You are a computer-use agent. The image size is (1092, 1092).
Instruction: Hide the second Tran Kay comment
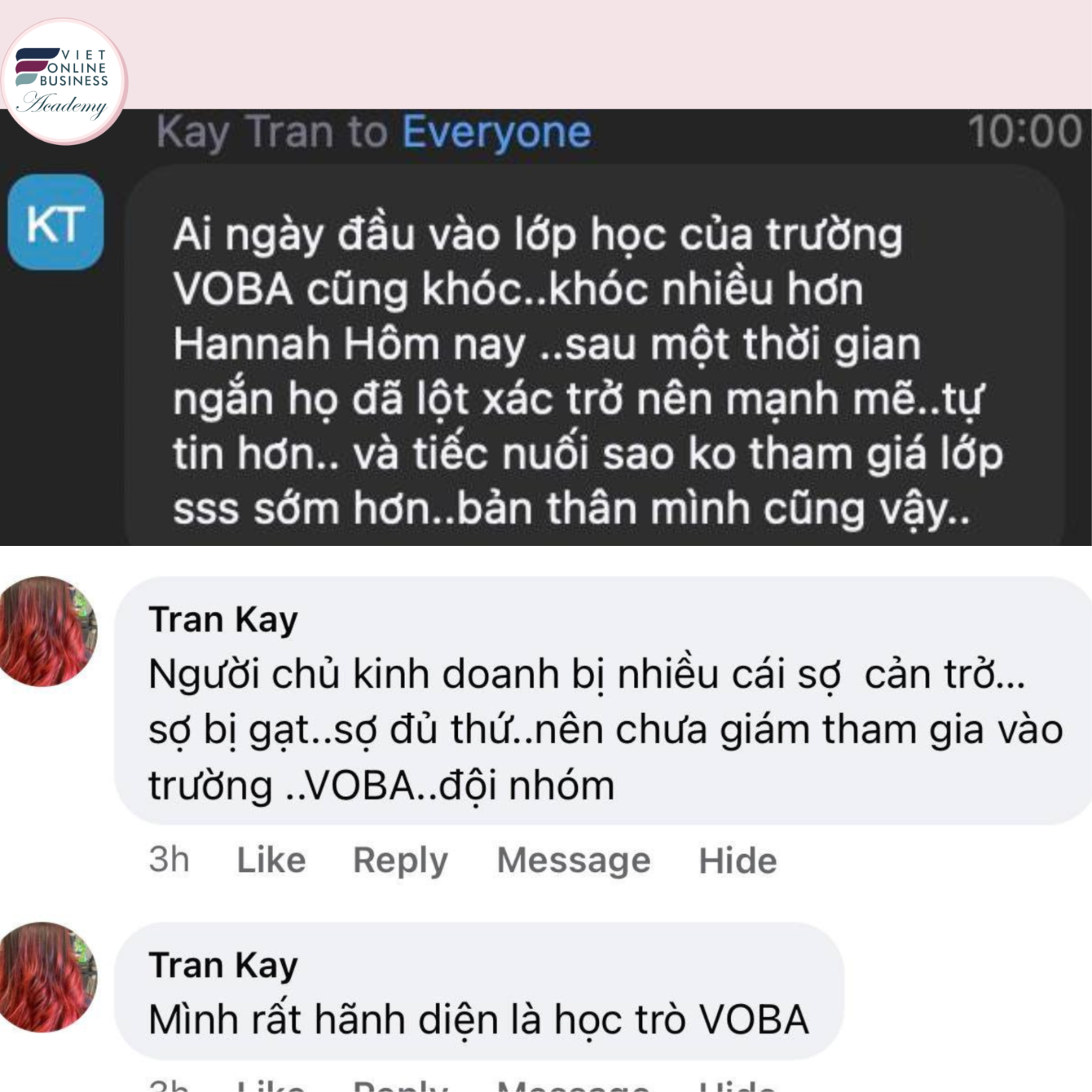point(738,1086)
